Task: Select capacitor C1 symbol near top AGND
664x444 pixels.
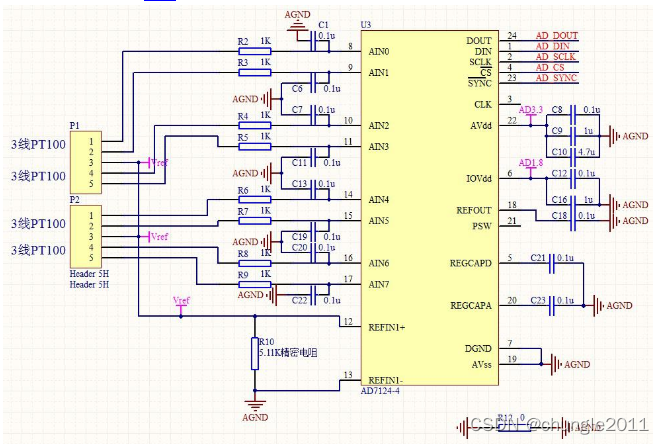Action: tap(313, 41)
